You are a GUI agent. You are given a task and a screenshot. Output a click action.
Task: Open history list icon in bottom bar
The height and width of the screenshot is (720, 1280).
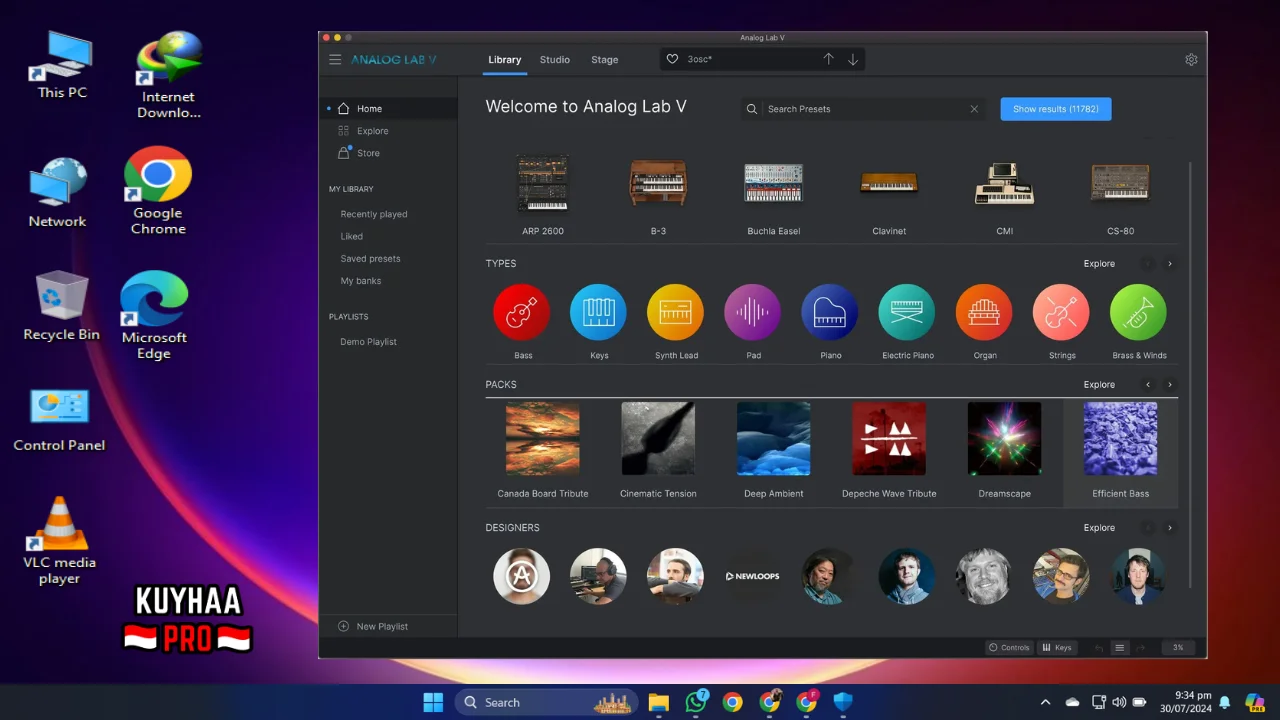coord(1120,648)
